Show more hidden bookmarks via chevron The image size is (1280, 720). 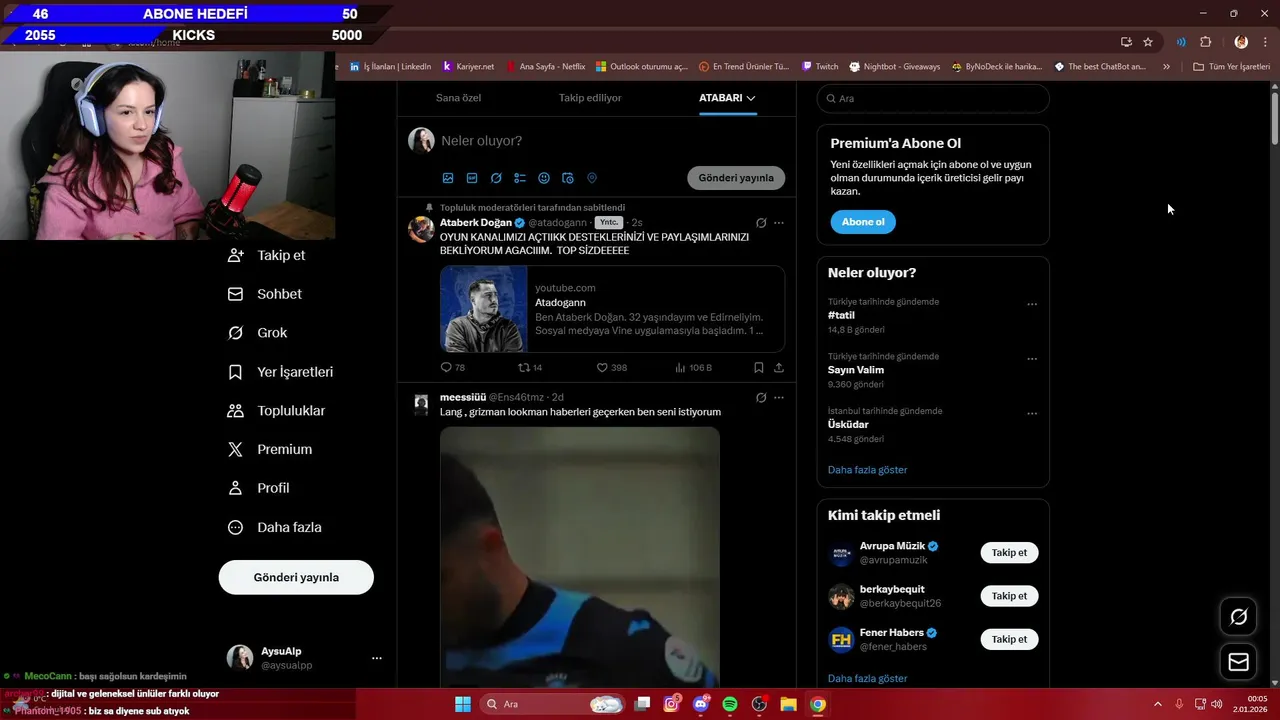1166,67
